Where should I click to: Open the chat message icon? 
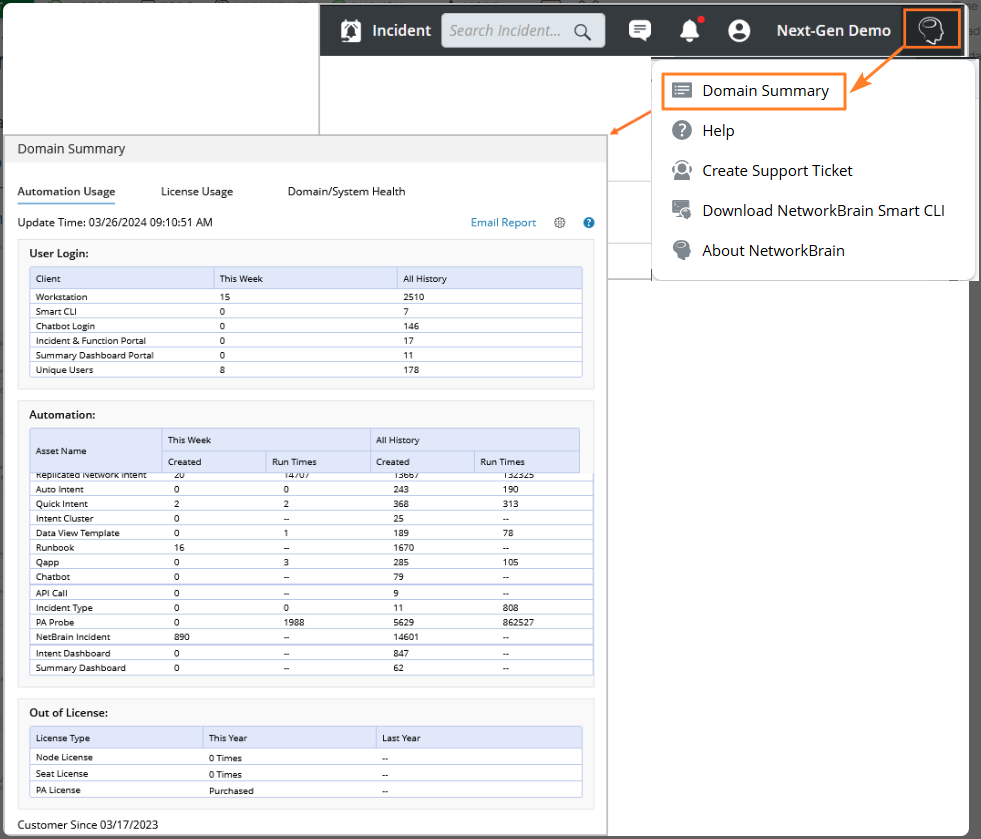640,31
